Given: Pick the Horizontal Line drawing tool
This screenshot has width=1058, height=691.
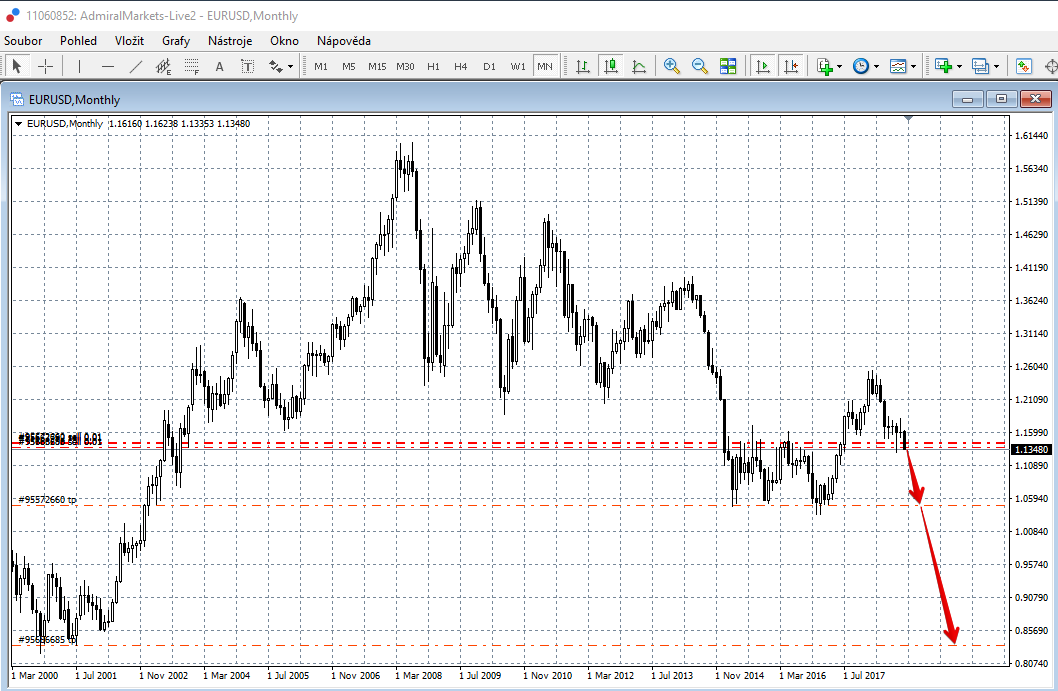Looking at the screenshot, I should 108,66.
